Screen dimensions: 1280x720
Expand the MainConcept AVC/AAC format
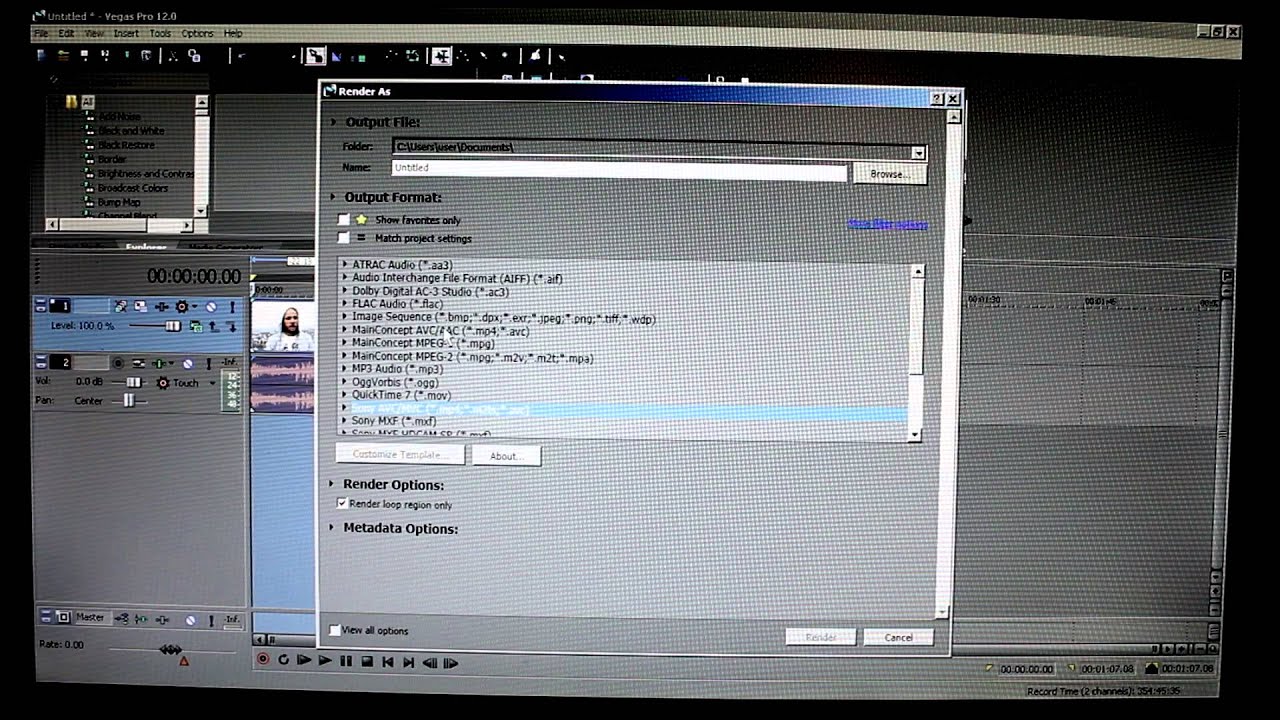click(x=345, y=330)
